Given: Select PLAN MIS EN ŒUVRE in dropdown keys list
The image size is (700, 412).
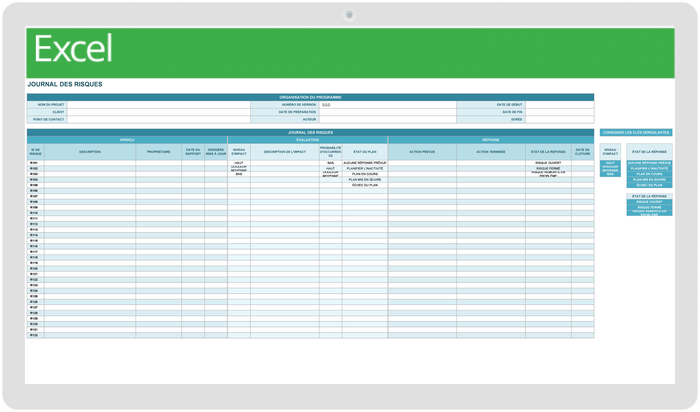Looking at the screenshot, I should [x=649, y=179].
